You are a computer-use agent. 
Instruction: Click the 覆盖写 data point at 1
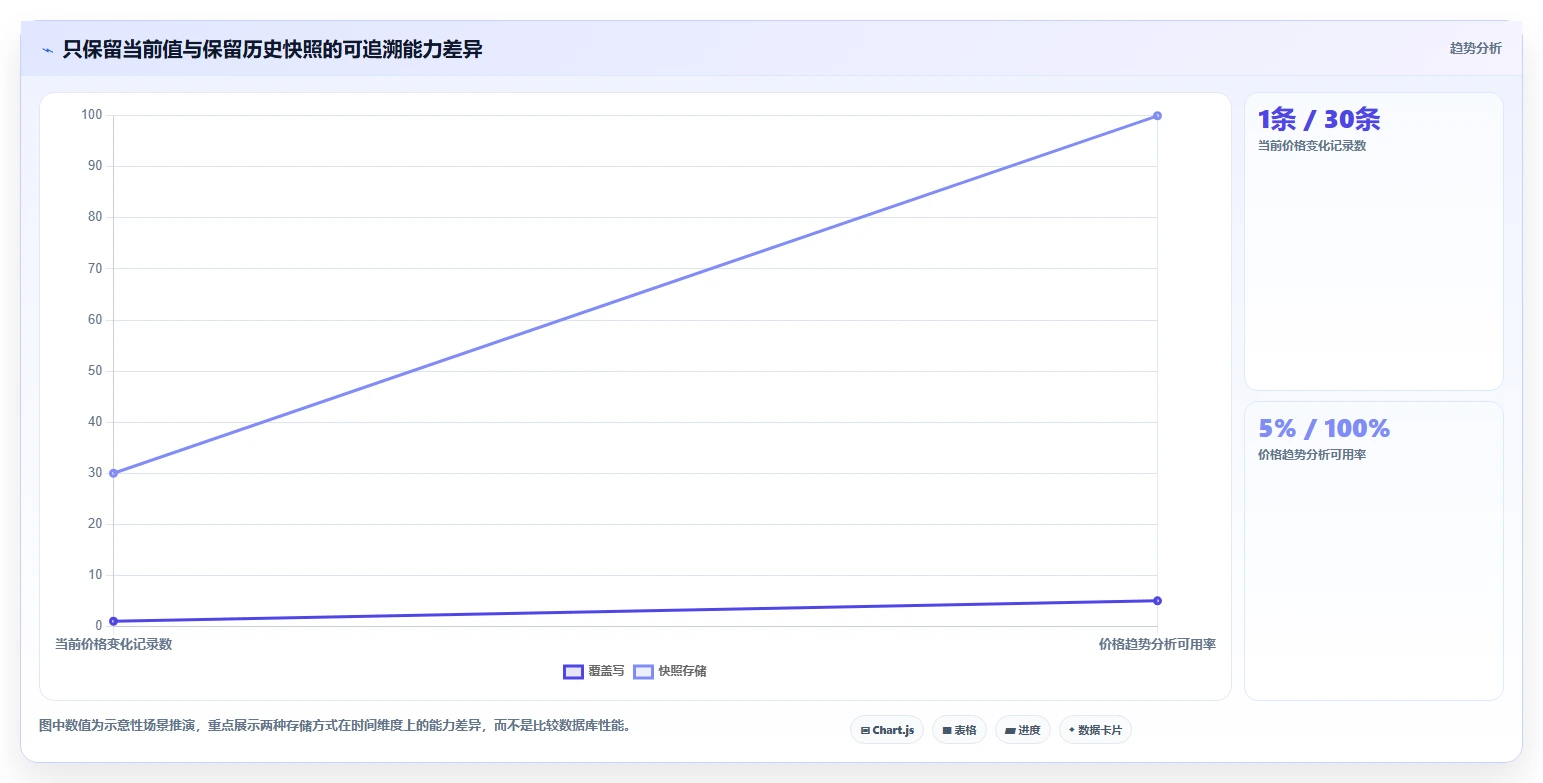[x=113, y=621]
